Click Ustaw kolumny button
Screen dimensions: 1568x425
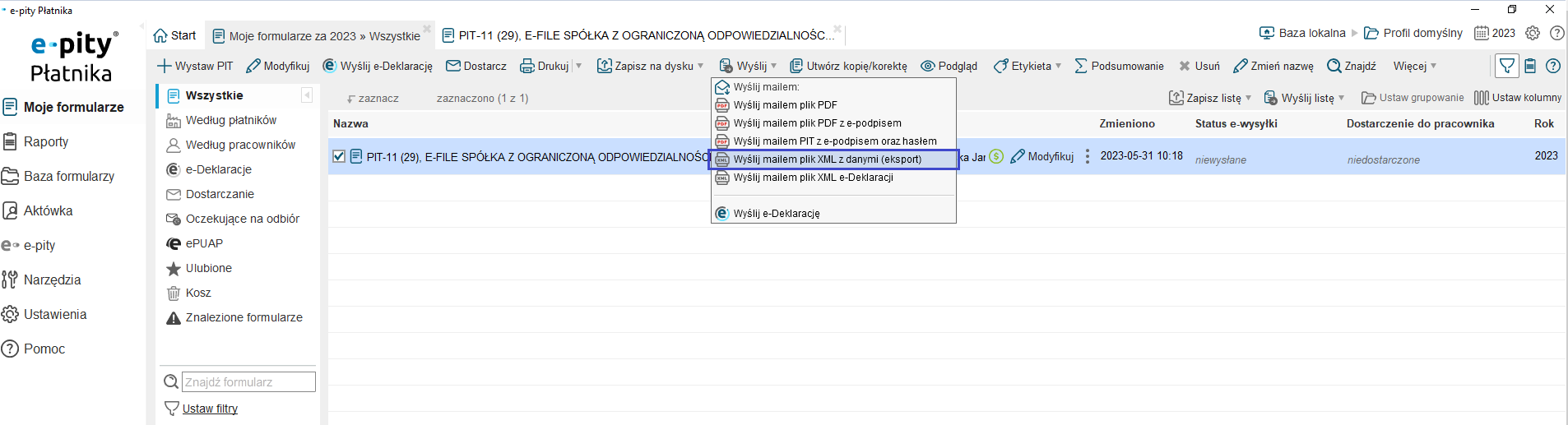[1518, 98]
